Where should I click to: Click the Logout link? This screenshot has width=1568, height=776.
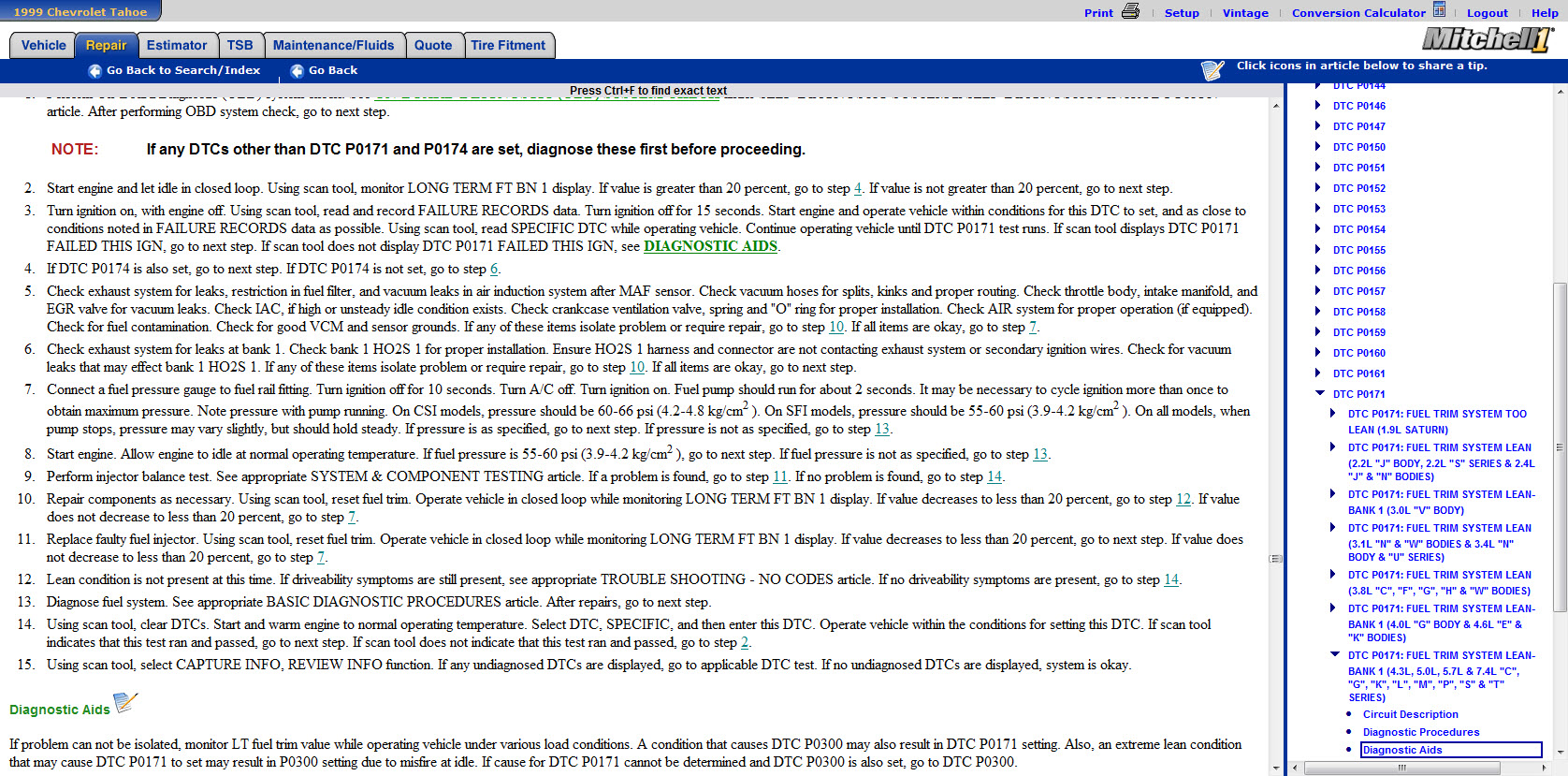pyautogui.click(x=1488, y=13)
